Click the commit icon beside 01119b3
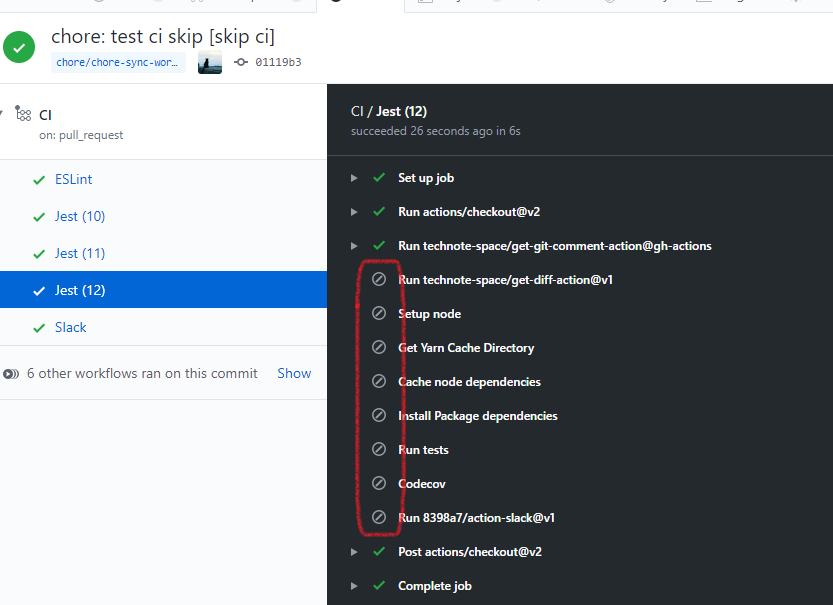Image resolution: width=833 pixels, height=605 pixels. pos(241,62)
